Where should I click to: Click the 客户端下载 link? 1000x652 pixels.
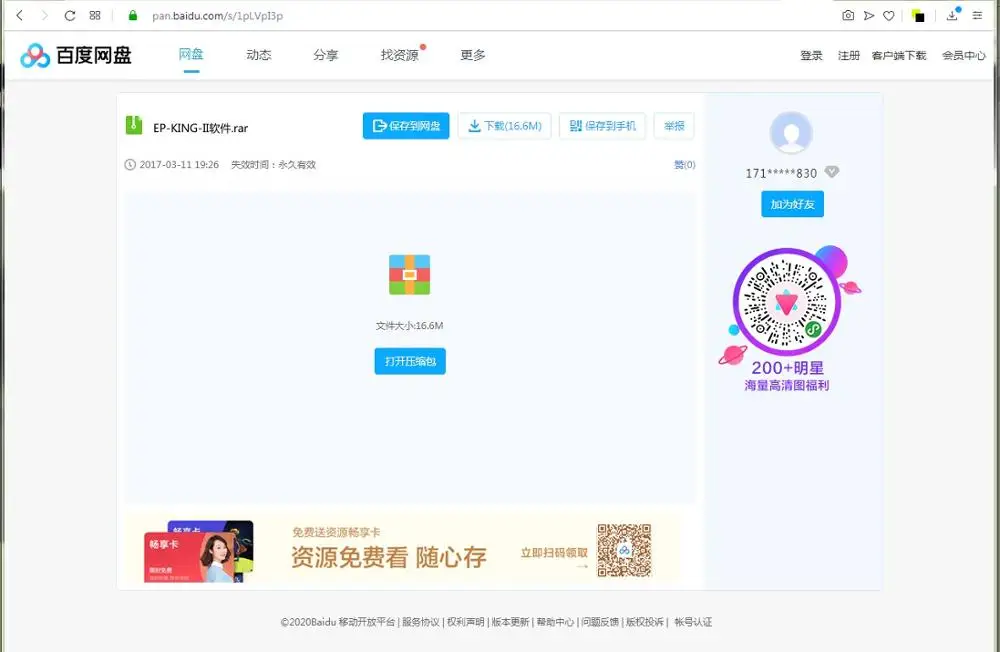[899, 56]
